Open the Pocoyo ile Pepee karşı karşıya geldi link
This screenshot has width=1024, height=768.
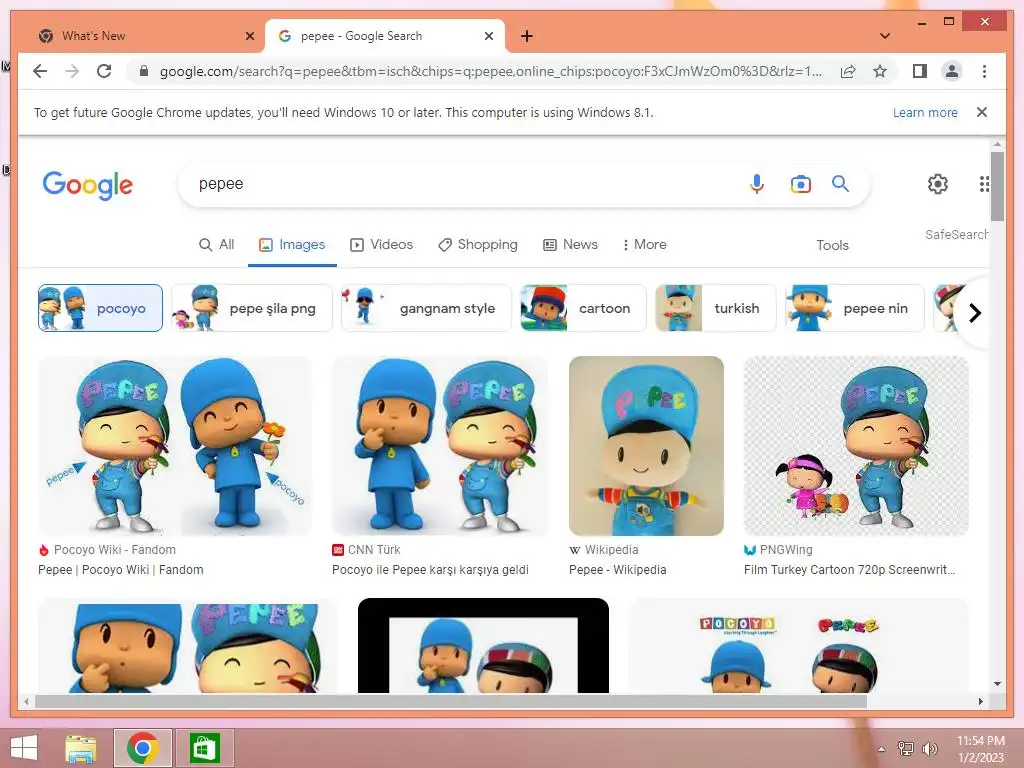click(x=430, y=569)
